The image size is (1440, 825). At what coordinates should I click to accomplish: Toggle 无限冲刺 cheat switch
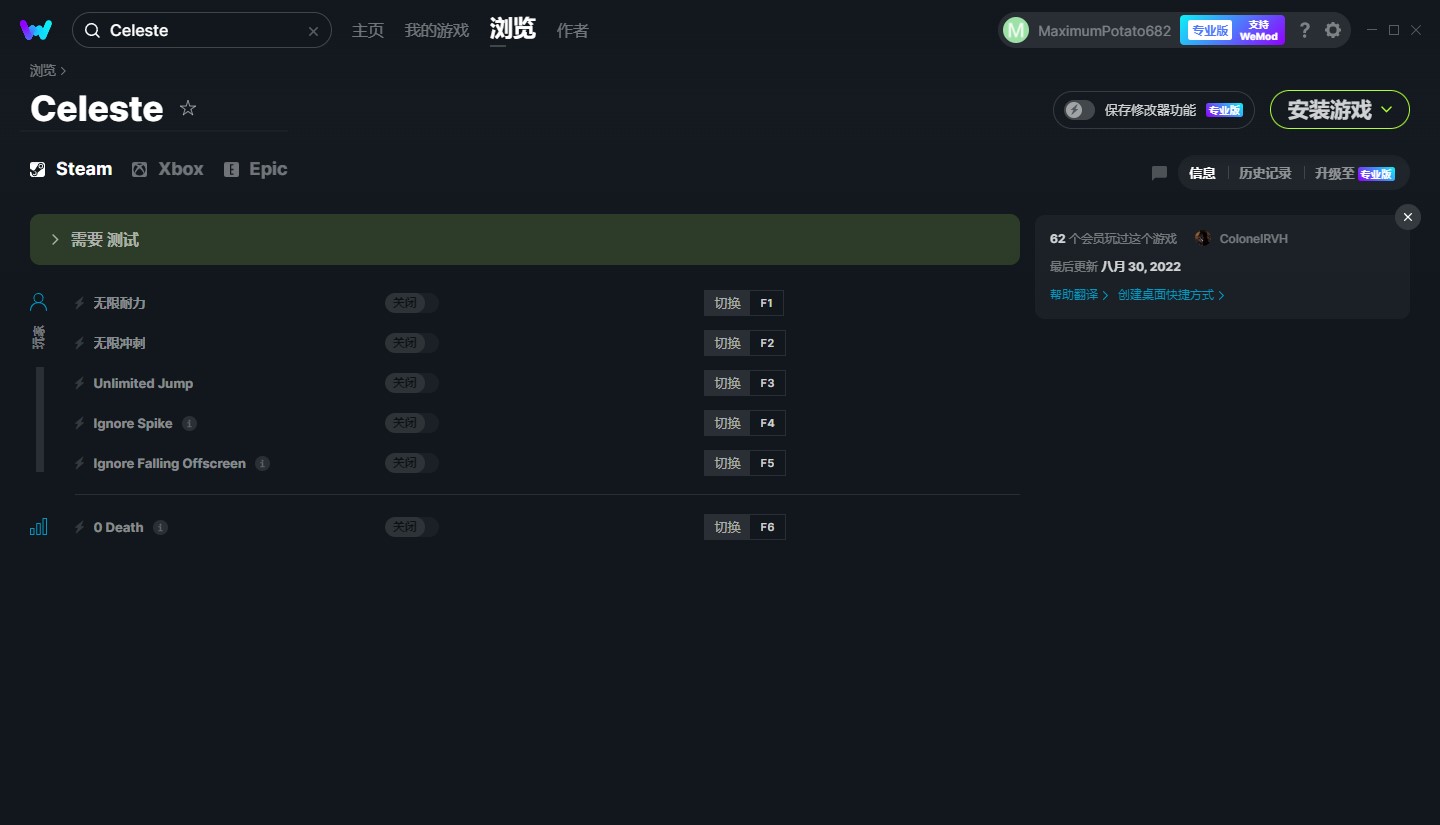pos(412,343)
